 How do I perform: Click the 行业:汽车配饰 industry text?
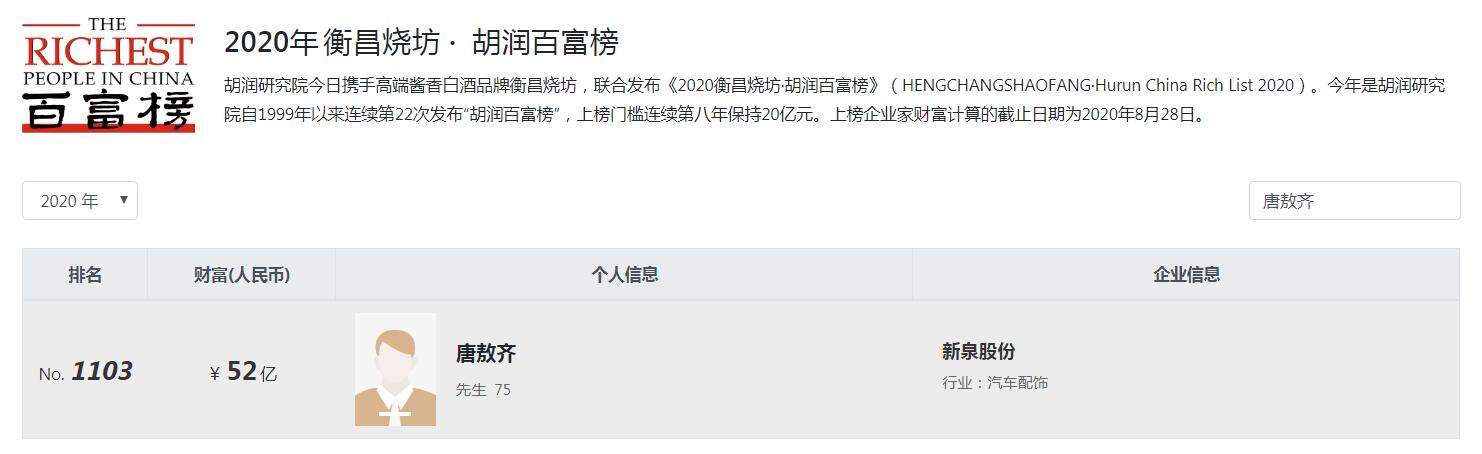(995, 382)
